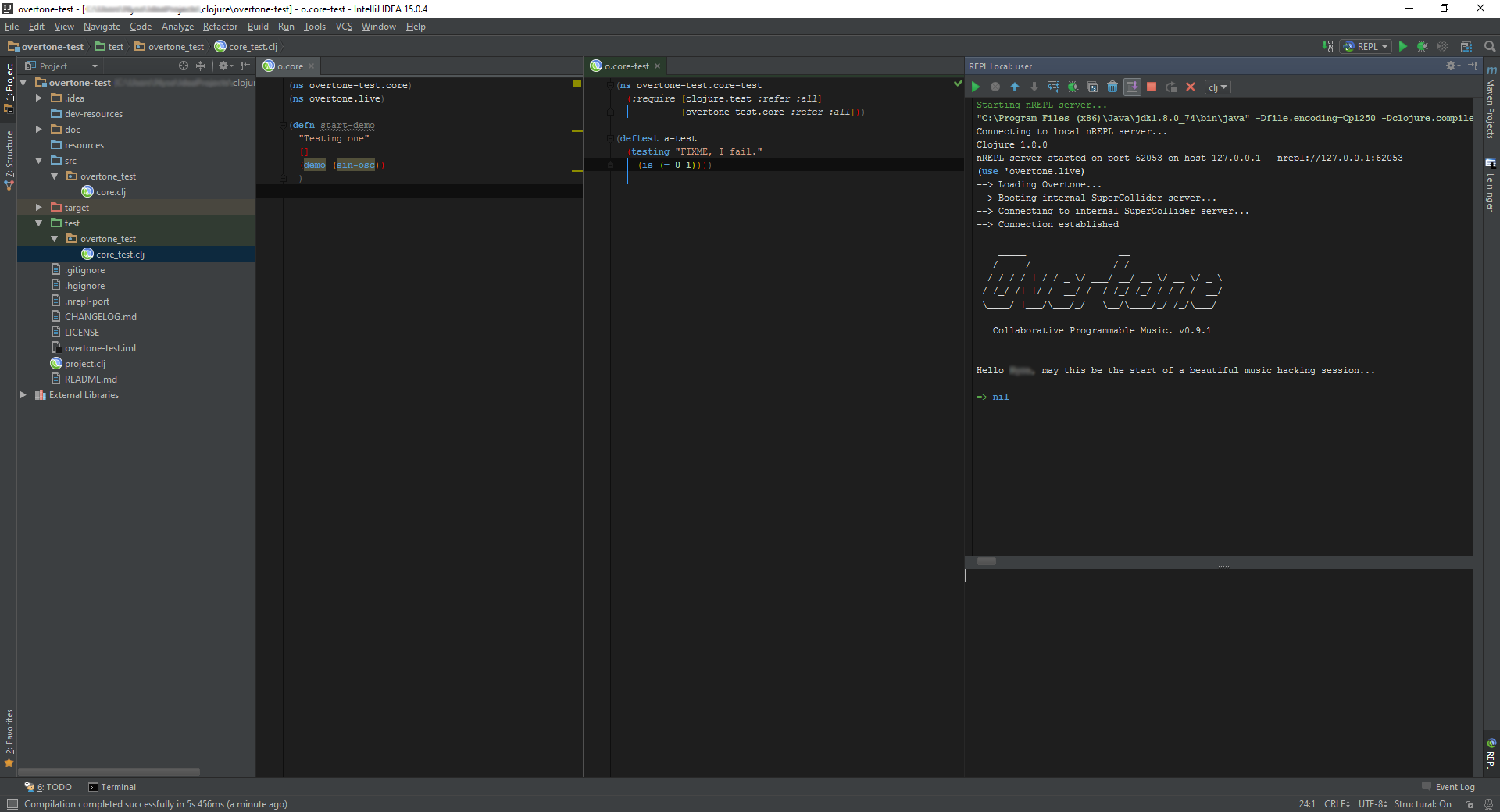Stop the REPL with the red square icon

tap(1152, 87)
